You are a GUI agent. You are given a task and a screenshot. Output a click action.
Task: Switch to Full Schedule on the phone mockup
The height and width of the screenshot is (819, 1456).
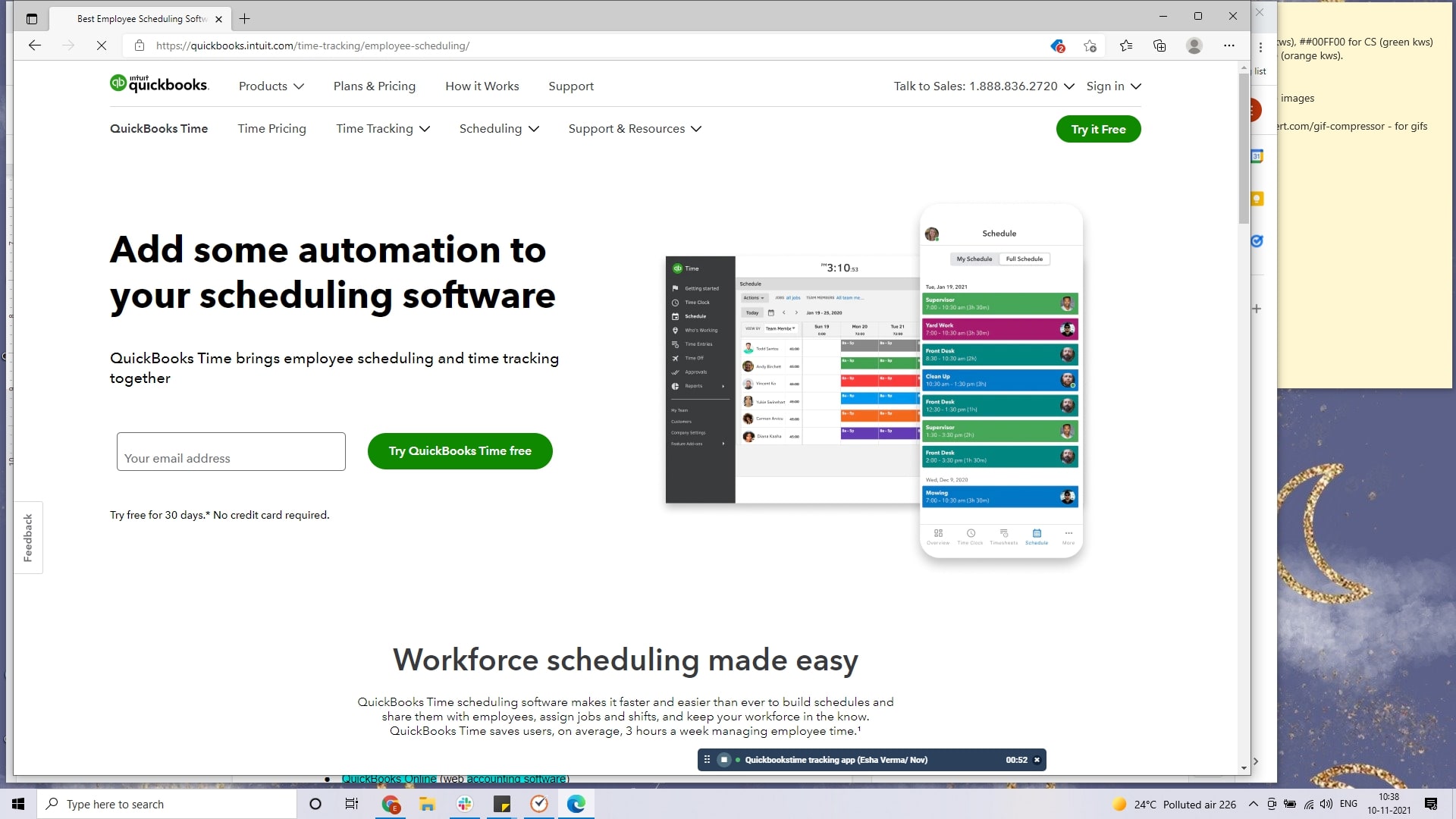click(1025, 259)
